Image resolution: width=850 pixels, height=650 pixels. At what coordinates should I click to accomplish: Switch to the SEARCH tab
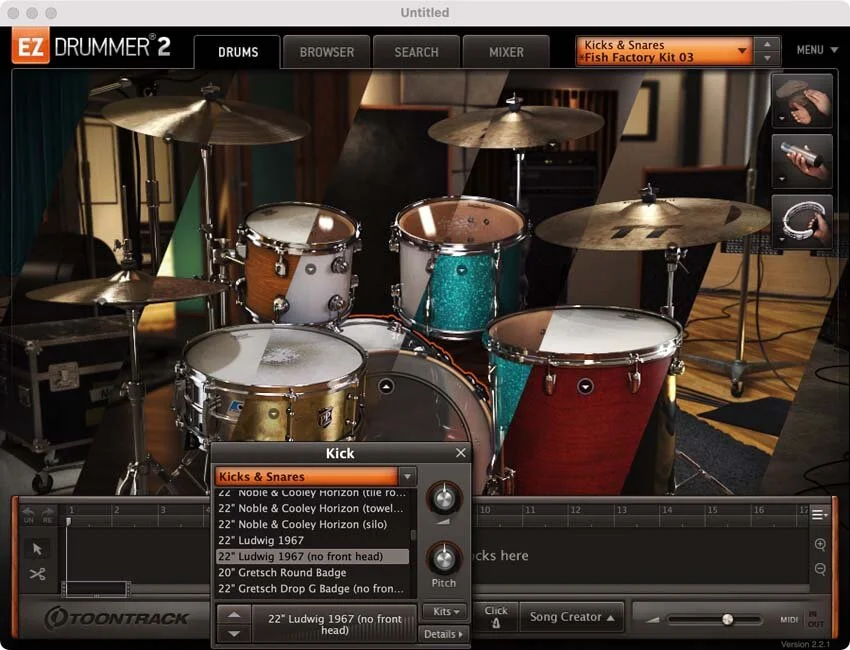point(416,52)
